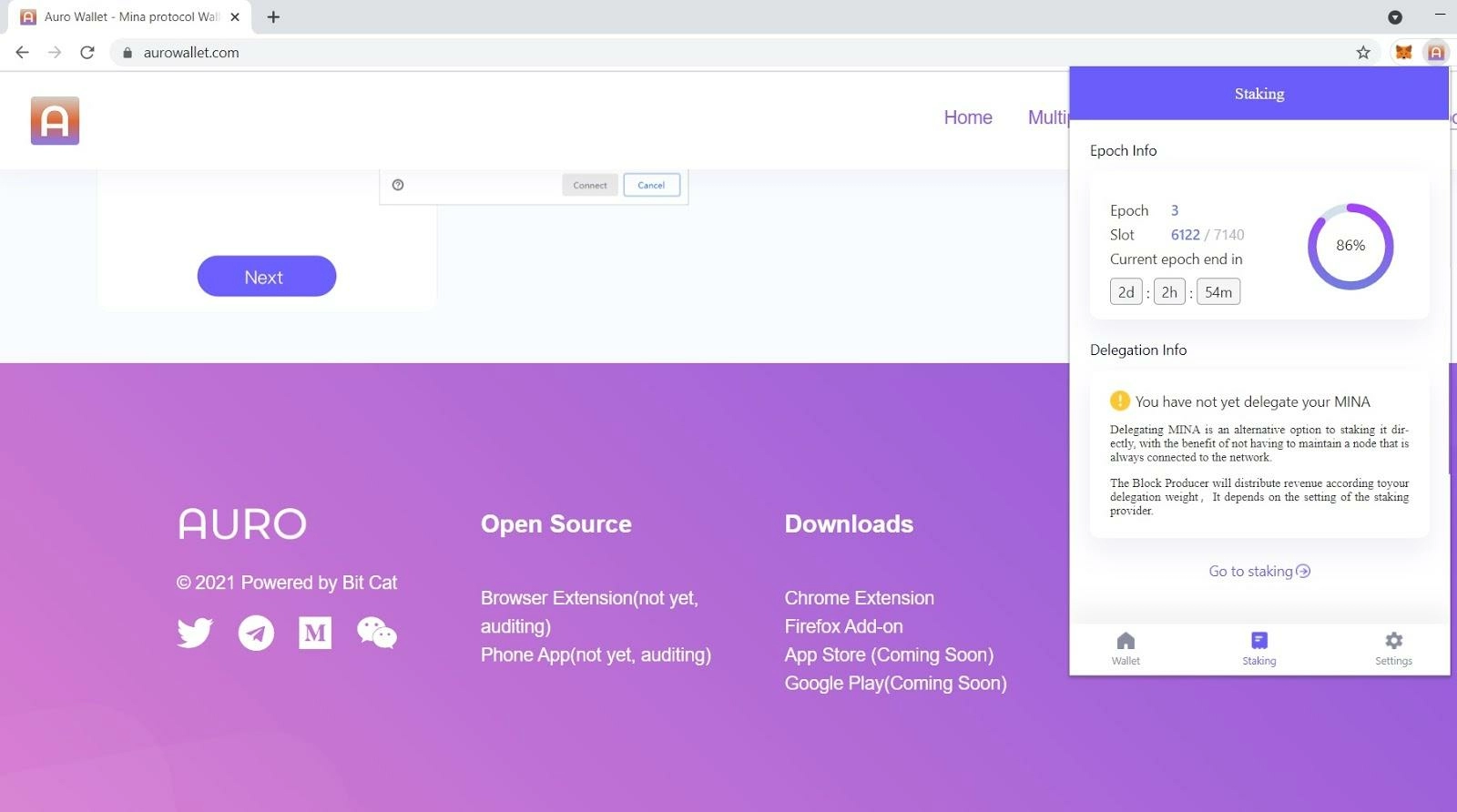Viewport: 1457px width, 812px height.
Task: Go forward to the next page
Action: pyautogui.click(x=55, y=52)
